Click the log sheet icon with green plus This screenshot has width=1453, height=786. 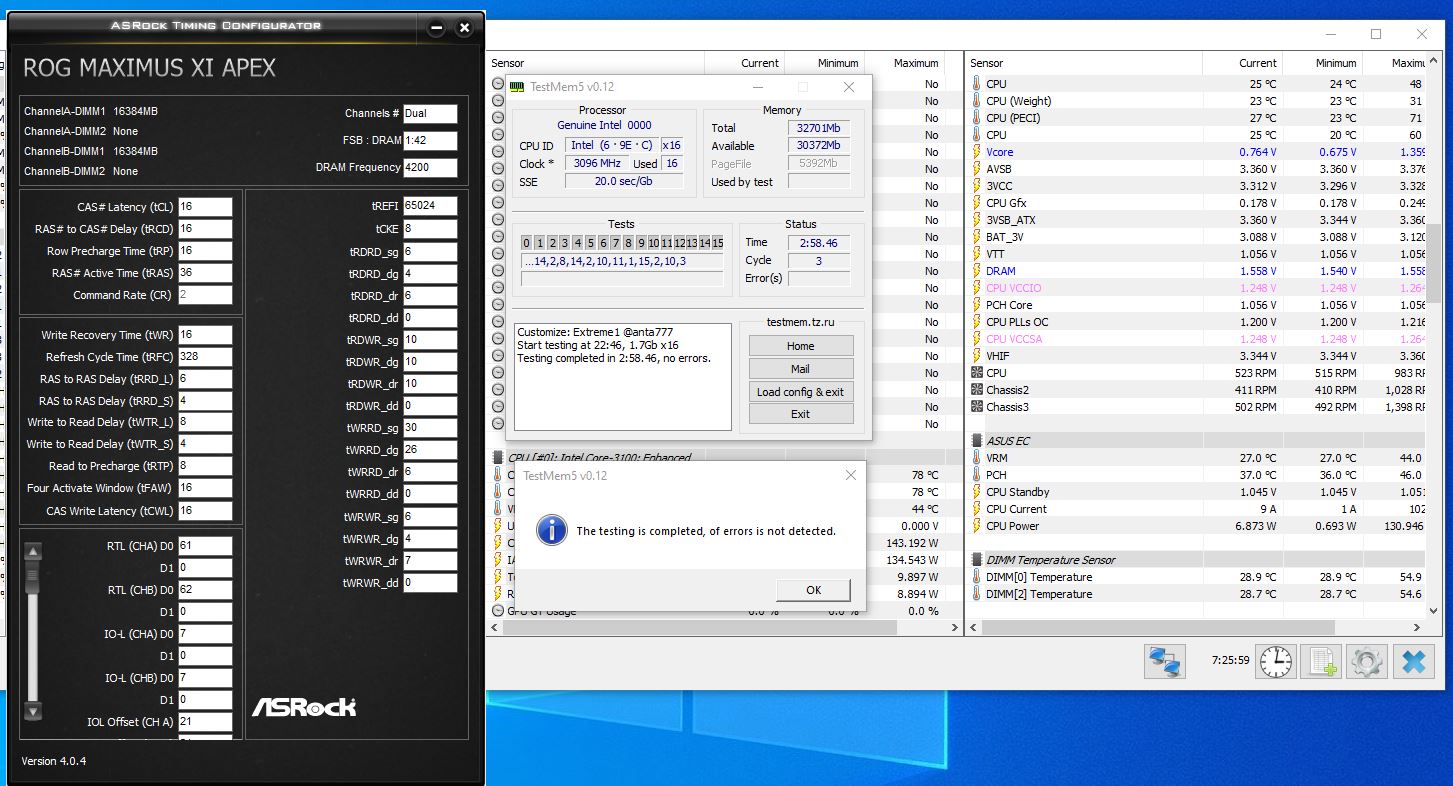coord(1323,661)
